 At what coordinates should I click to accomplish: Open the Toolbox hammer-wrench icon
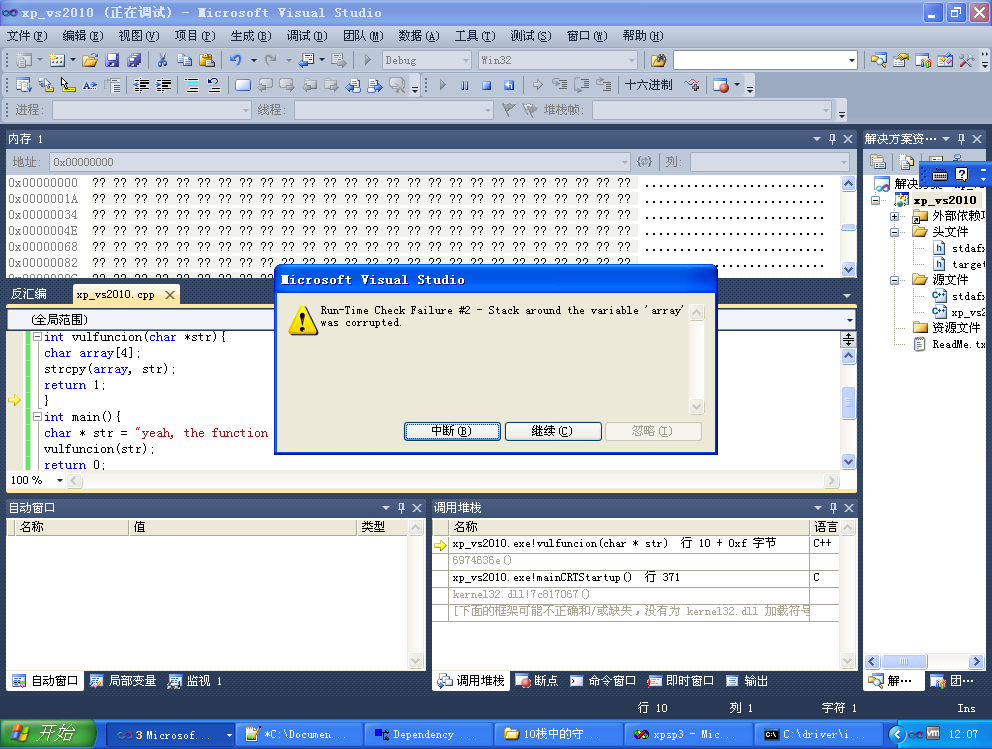point(966,60)
